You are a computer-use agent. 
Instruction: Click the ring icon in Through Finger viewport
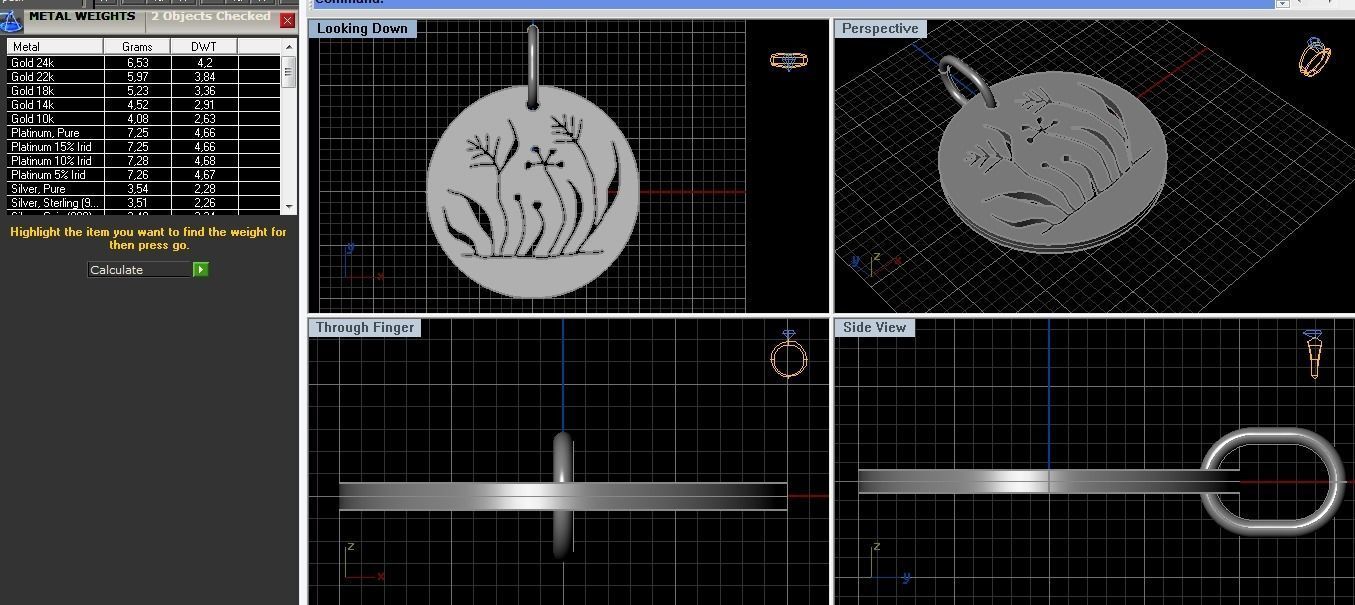pyautogui.click(x=789, y=354)
